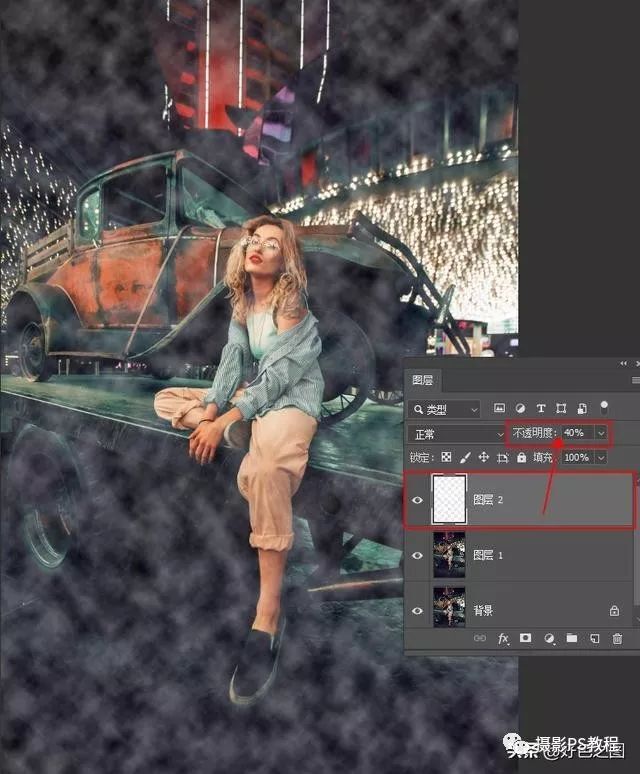Delete layer using the trash icon
Image resolution: width=640 pixels, height=774 pixels.
click(x=617, y=638)
